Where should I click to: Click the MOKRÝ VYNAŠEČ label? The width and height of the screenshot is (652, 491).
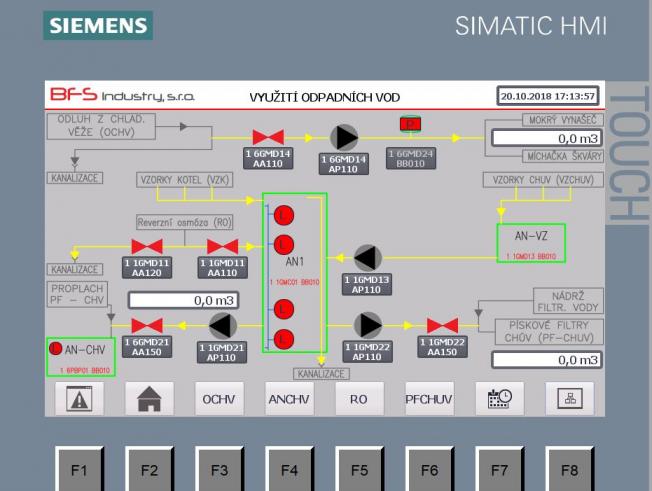[x=563, y=120]
